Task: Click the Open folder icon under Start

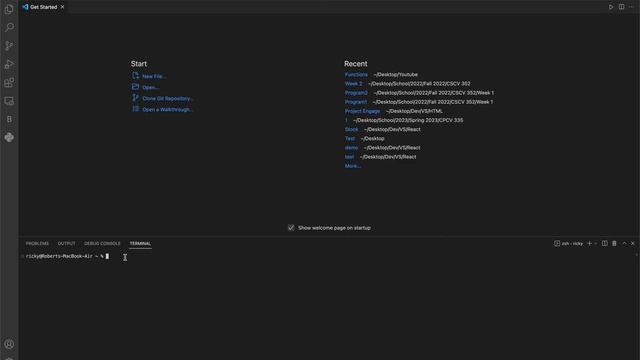Action: point(136,87)
